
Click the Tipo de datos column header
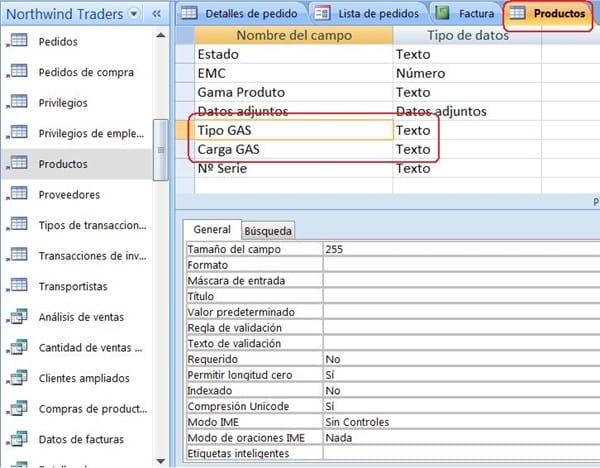coord(467,35)
